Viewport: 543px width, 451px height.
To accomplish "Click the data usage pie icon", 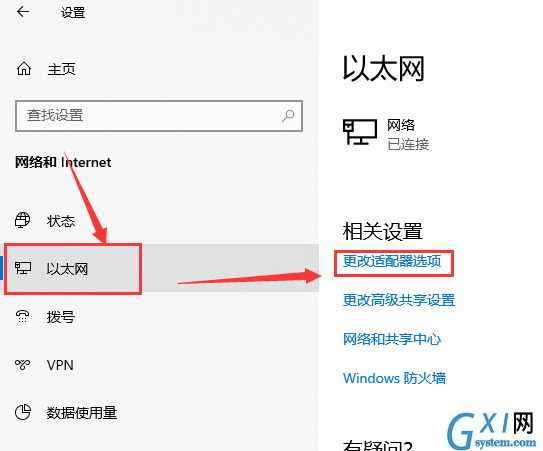I will click(23, 412).
